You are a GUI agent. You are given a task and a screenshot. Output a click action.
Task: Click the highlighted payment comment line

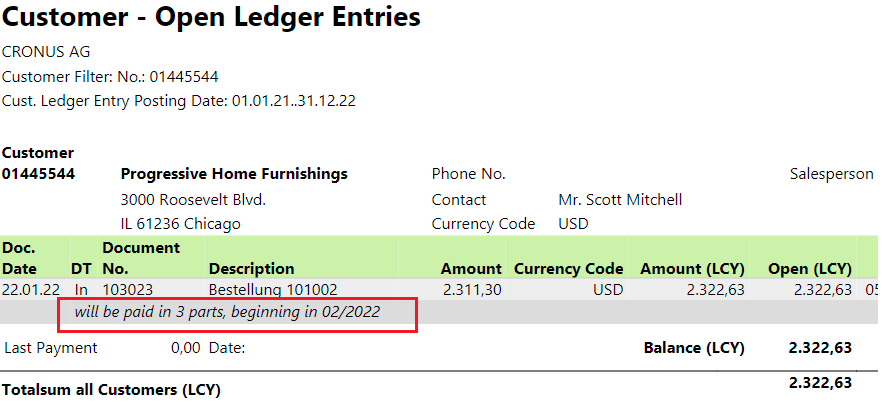click(x=227, y=312)
